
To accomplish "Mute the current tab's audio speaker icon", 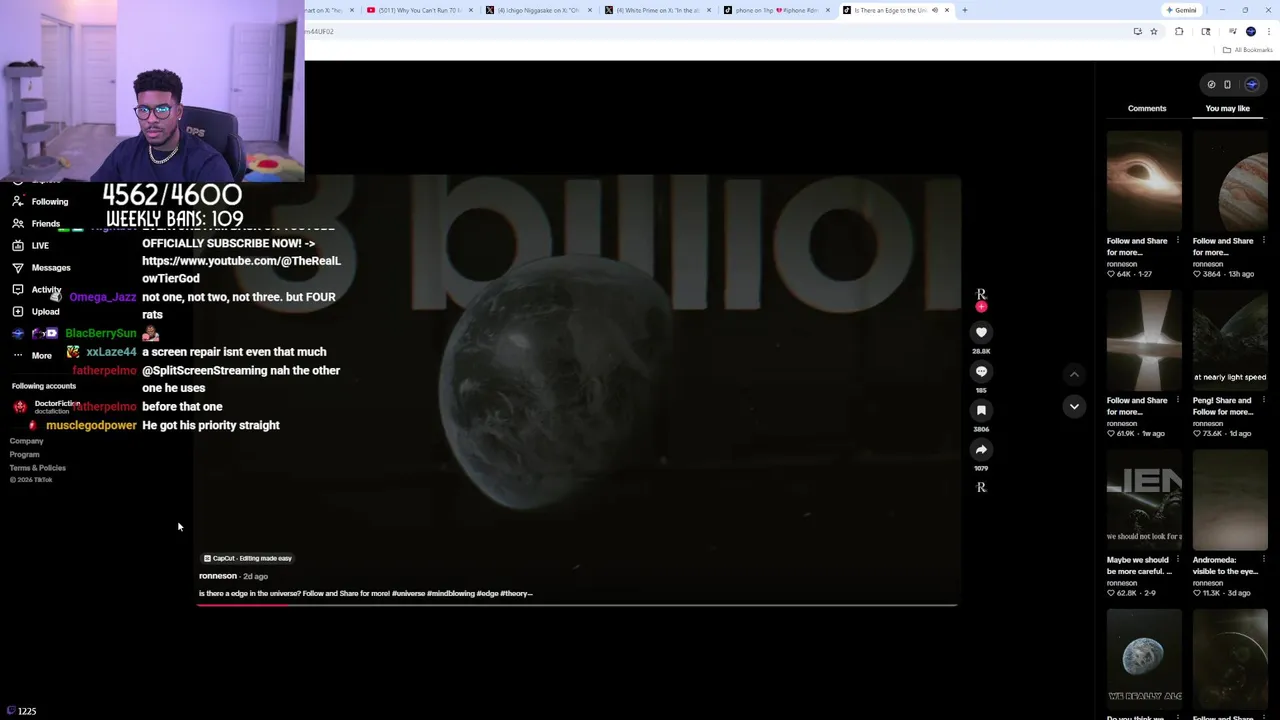I will pos(935,10).
